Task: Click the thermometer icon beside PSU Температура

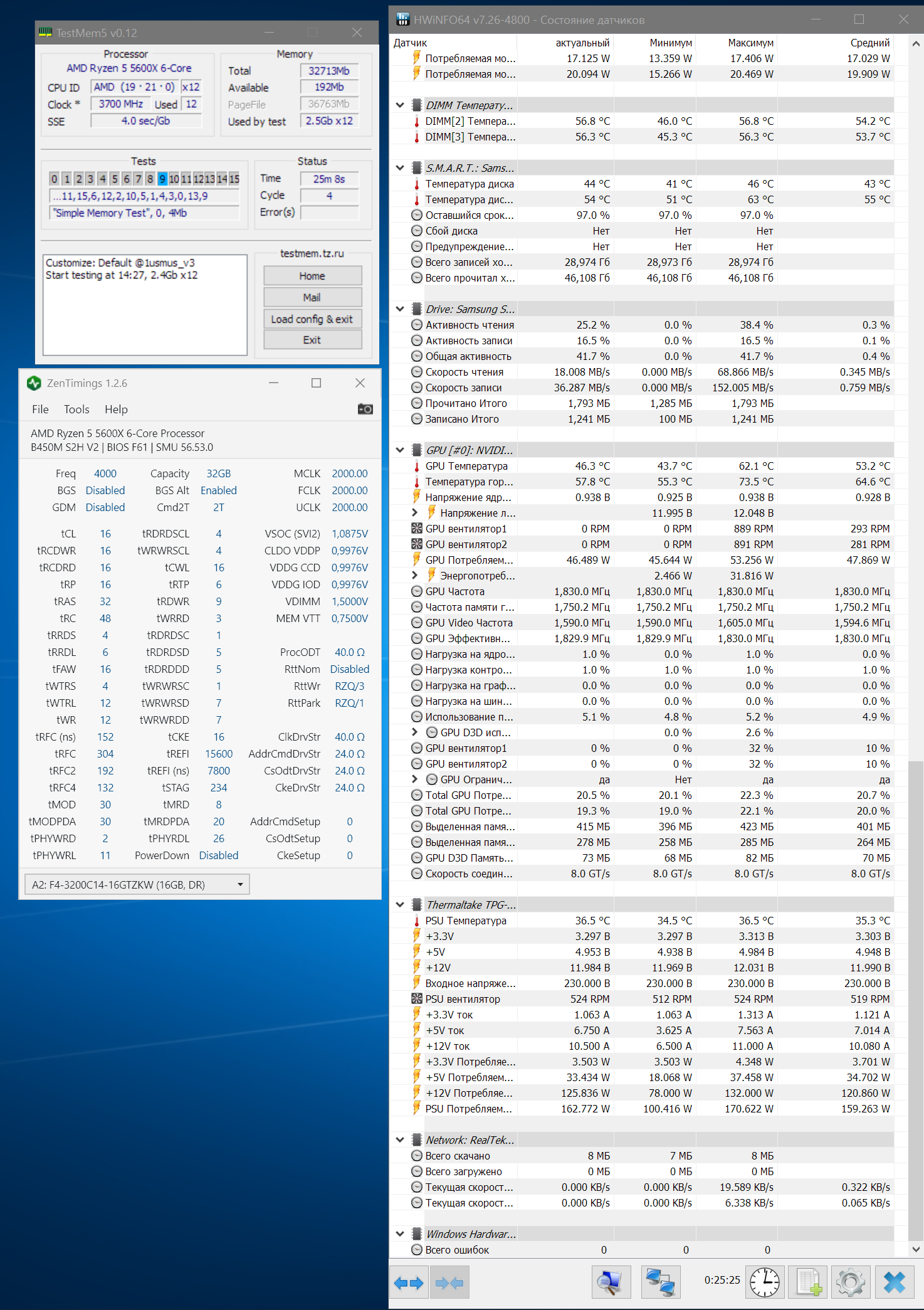Action: [x=416, y=921]
